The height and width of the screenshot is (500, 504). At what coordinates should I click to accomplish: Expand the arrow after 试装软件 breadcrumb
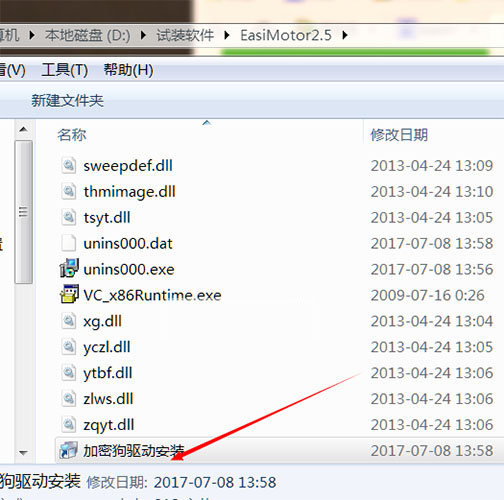(x=227, y=35)
